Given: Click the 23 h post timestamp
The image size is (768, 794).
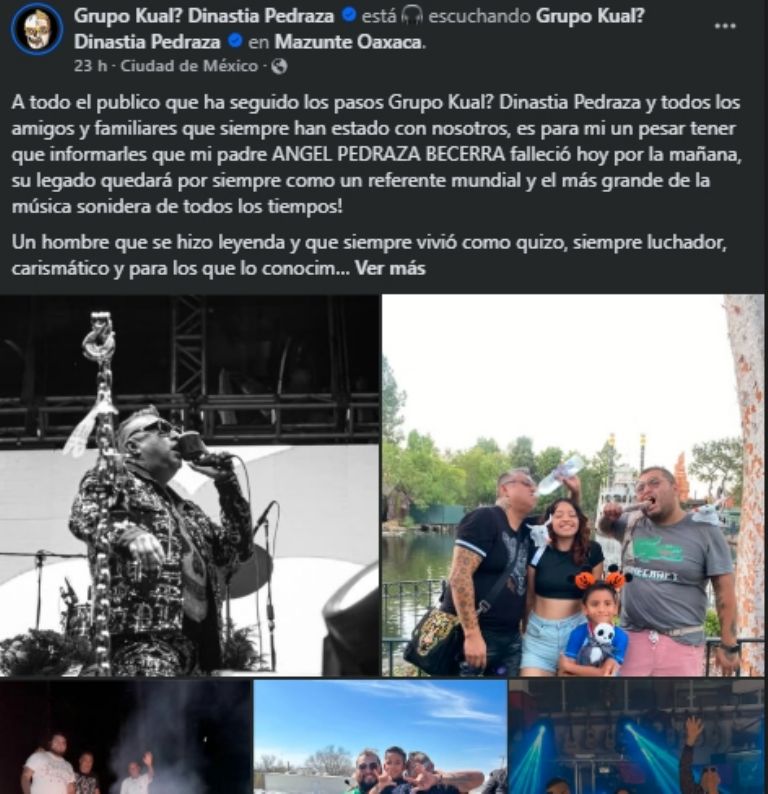Looking at the screenshot, I should click(x=91, y=66).
